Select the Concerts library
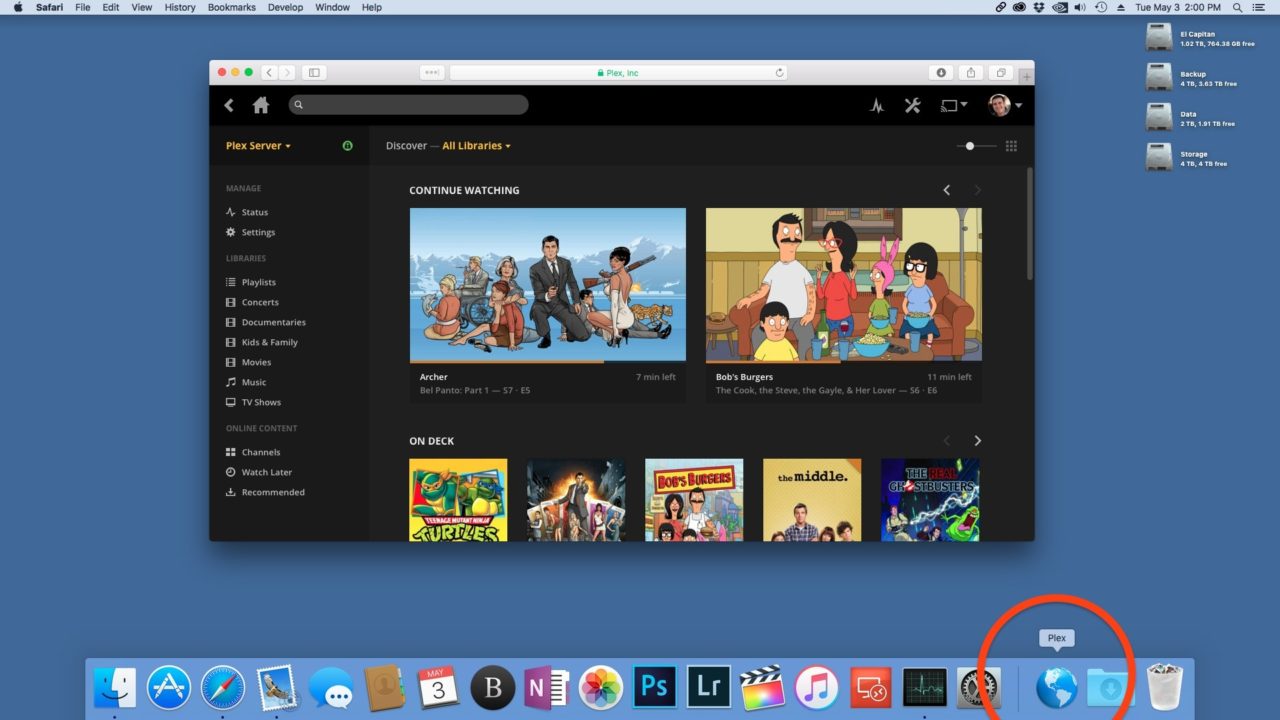Viewport: 1280px width, 720px height. click(252, 302)
